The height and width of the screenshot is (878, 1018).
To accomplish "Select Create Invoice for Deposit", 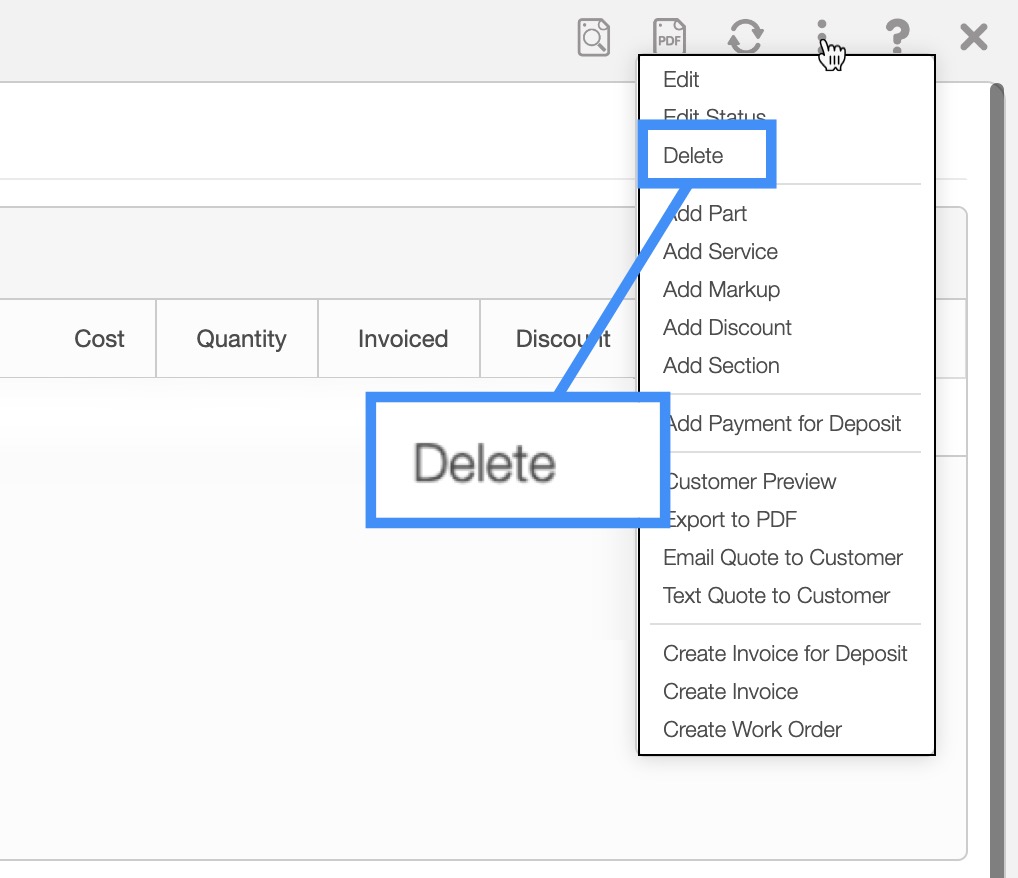I will click(785, 654).
